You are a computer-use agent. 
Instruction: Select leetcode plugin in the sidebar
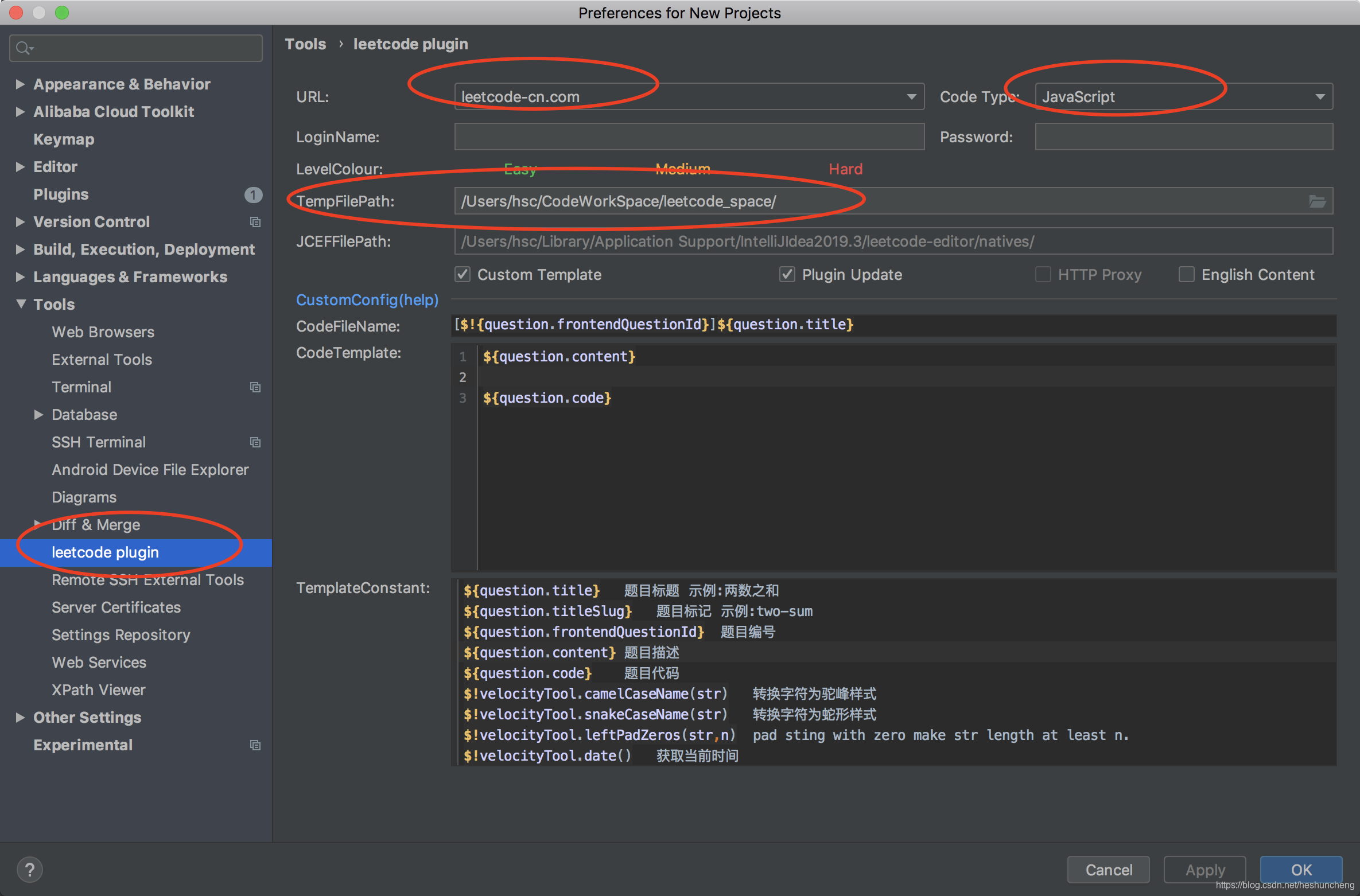(105, 552)
